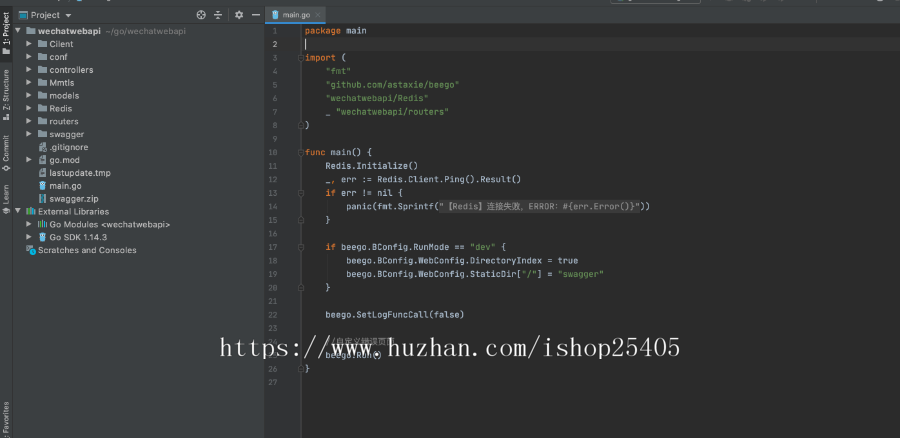Click "github.com/astaxie/beego" import string
The height and width of the screenshot is (438, 900).
point(393,84)
